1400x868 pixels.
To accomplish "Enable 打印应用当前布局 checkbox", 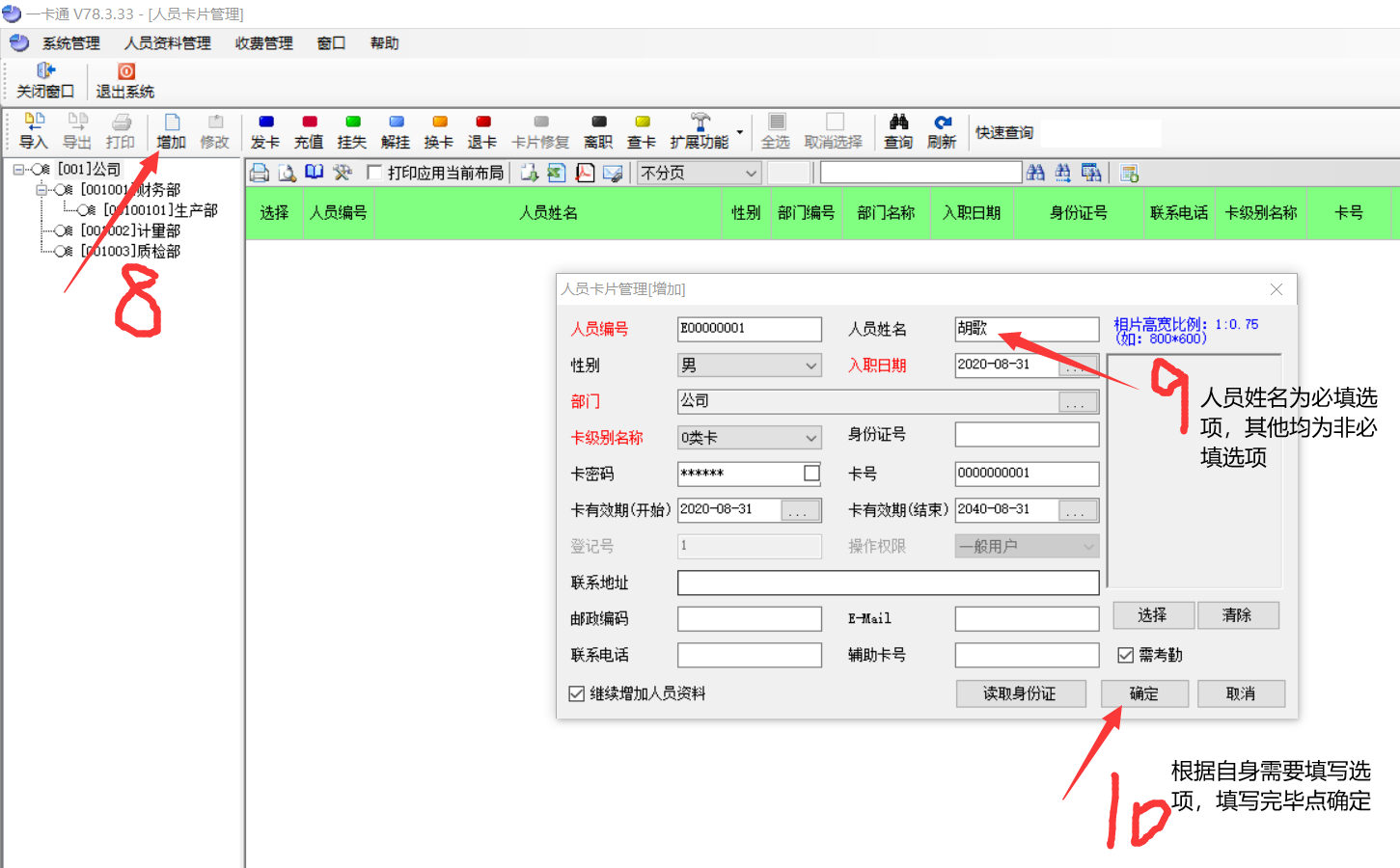I will pos(374,173).
